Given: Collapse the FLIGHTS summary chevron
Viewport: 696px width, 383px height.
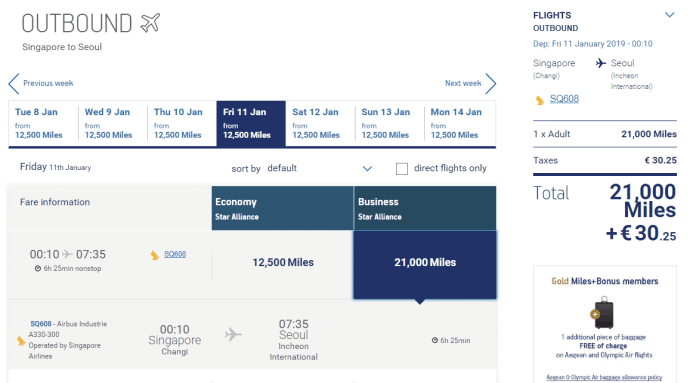Looking at the screenshot, I should point(669,15).
